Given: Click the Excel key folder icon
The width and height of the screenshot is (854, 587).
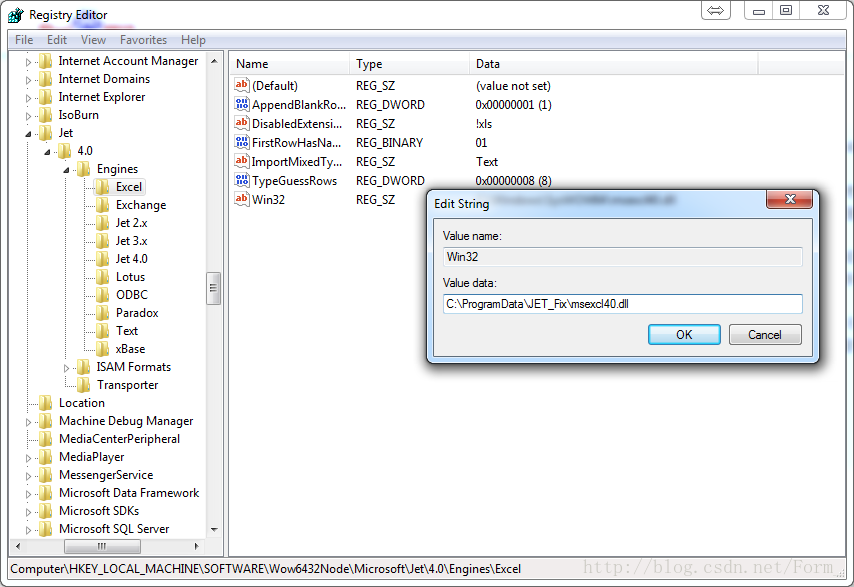Looking at the screenshot, I should click(x=102, y=187).
